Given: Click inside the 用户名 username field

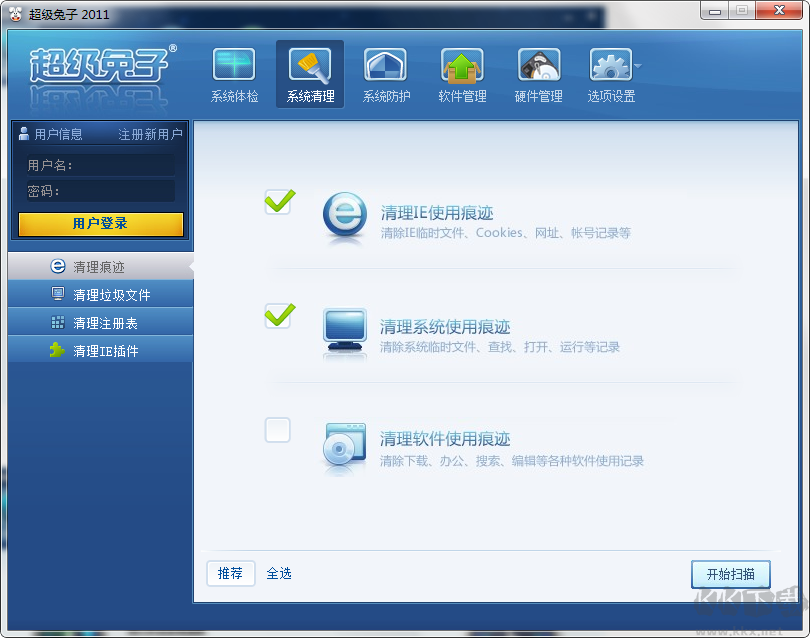Looking at the screenshot, I should (120, 164).
